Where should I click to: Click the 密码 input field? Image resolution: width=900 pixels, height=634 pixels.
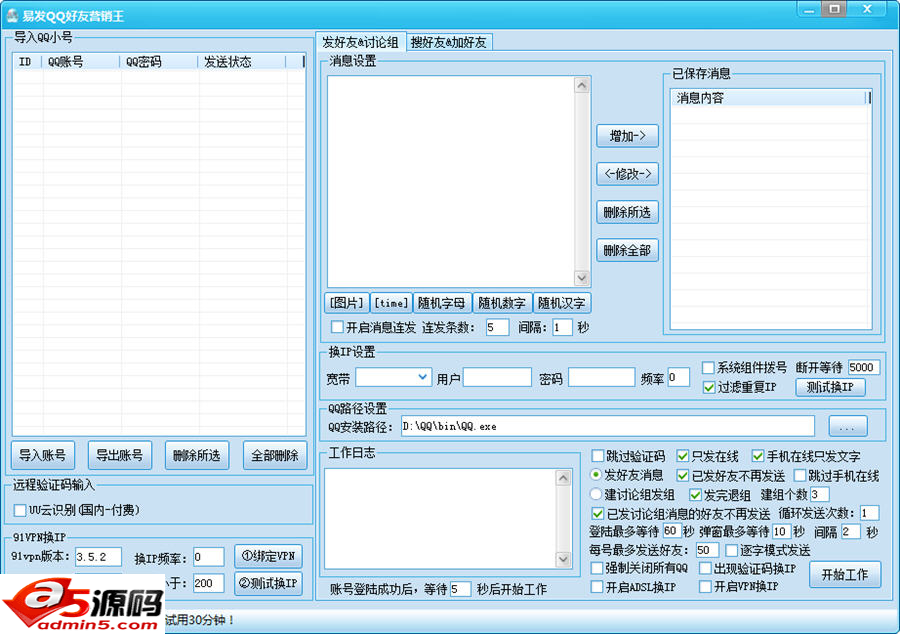[602, 378]
